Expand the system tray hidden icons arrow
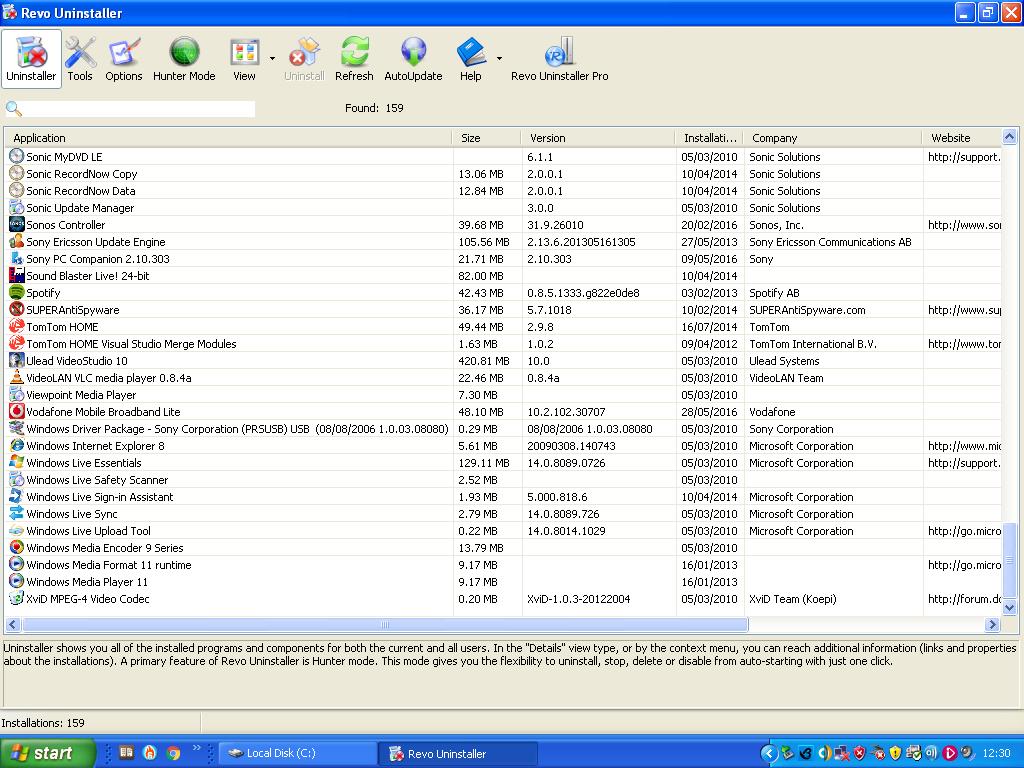Screen dimensions: 1024x768 [769, 753]
